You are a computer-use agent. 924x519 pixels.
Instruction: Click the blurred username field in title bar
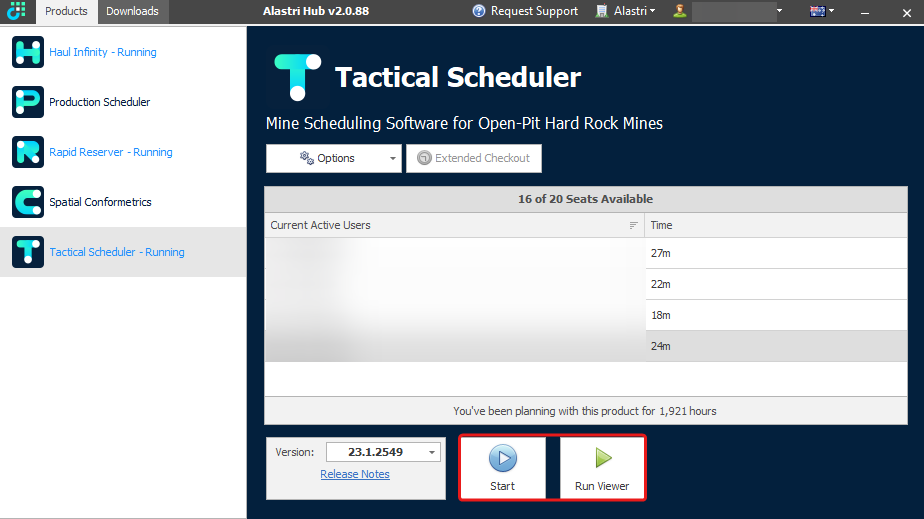click(x=733, y=11)
